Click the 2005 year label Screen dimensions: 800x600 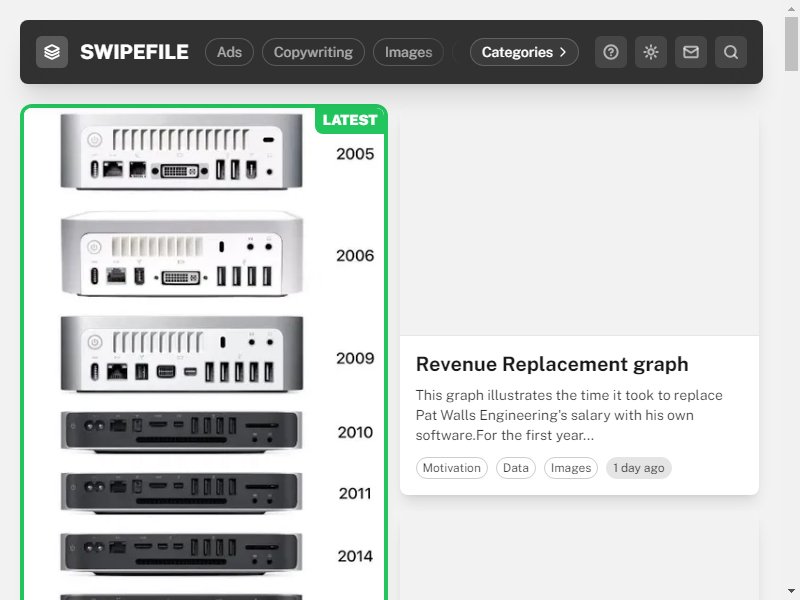(355, 154)
